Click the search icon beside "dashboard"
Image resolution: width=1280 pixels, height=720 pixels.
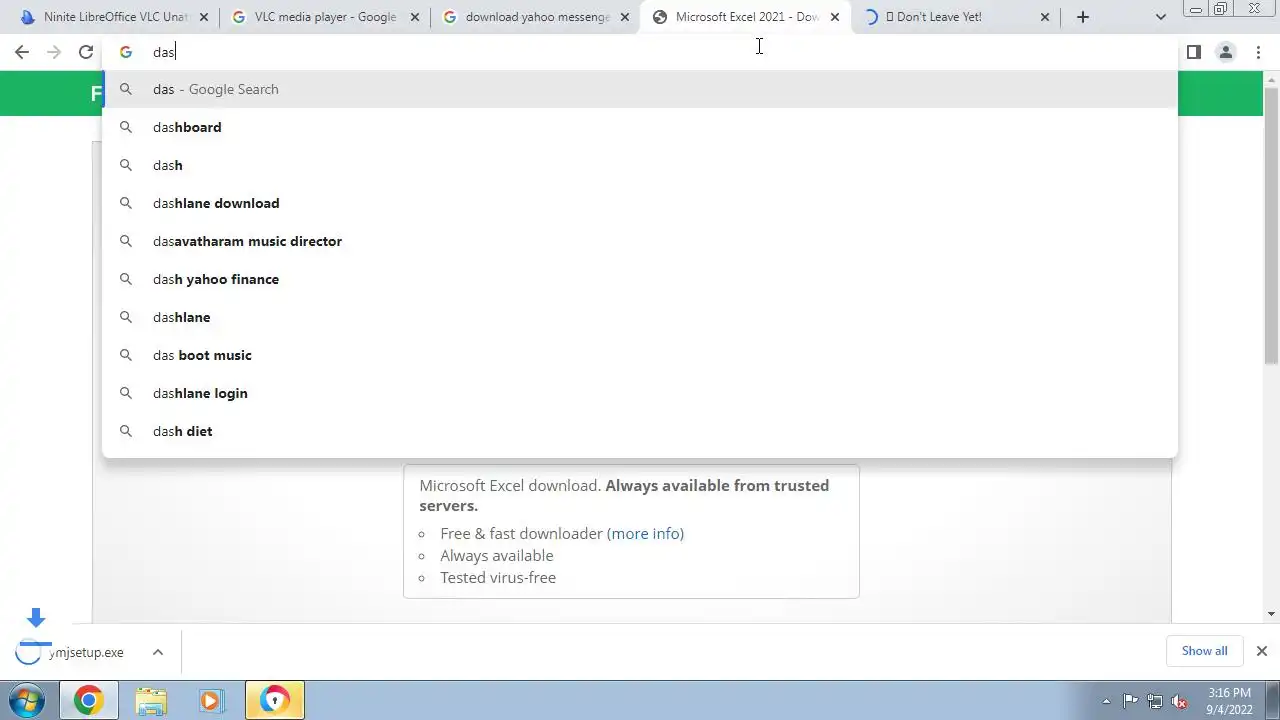(x=126, y=127)
